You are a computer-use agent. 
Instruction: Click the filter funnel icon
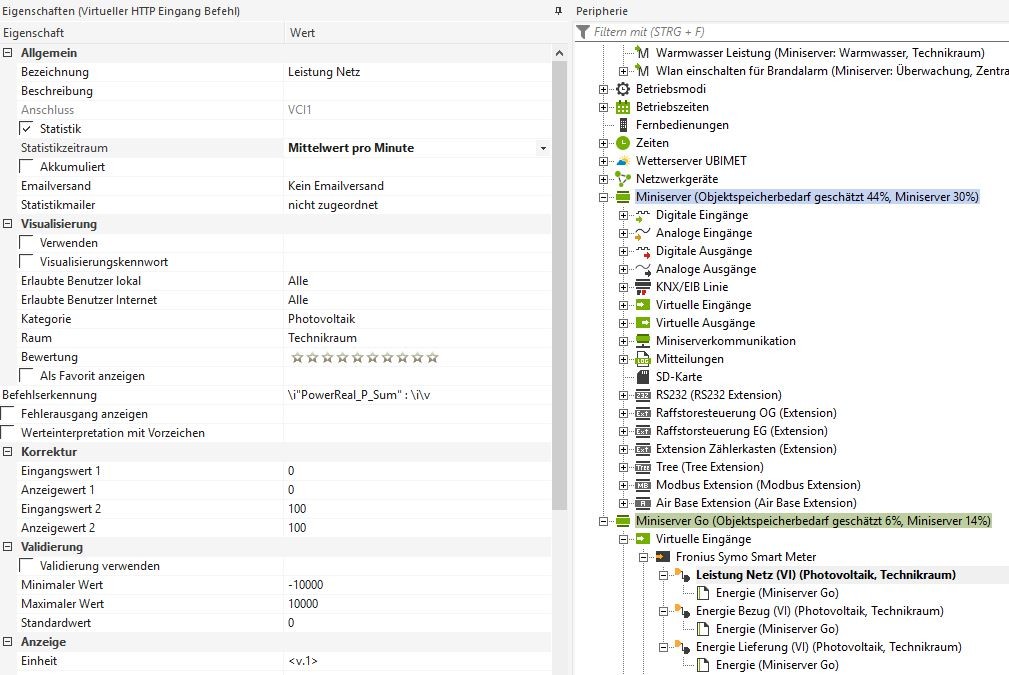tap(584, 32)
